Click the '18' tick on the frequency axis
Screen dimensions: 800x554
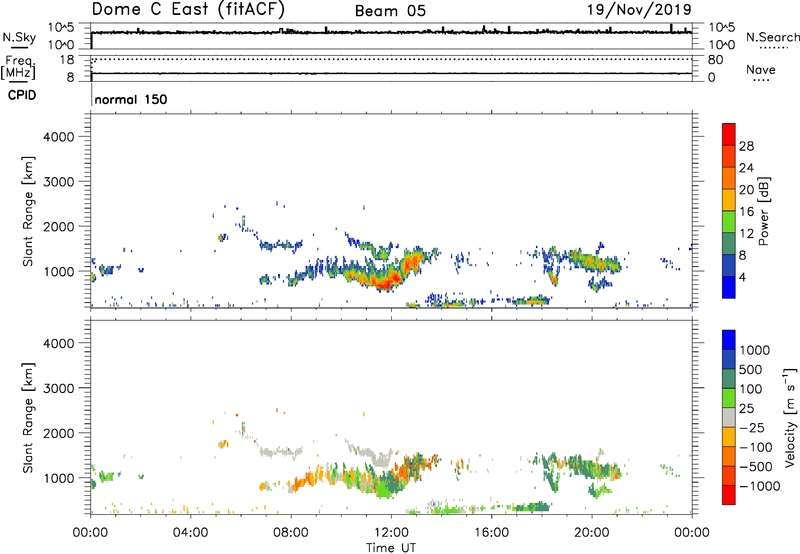[x=67, y=60]
